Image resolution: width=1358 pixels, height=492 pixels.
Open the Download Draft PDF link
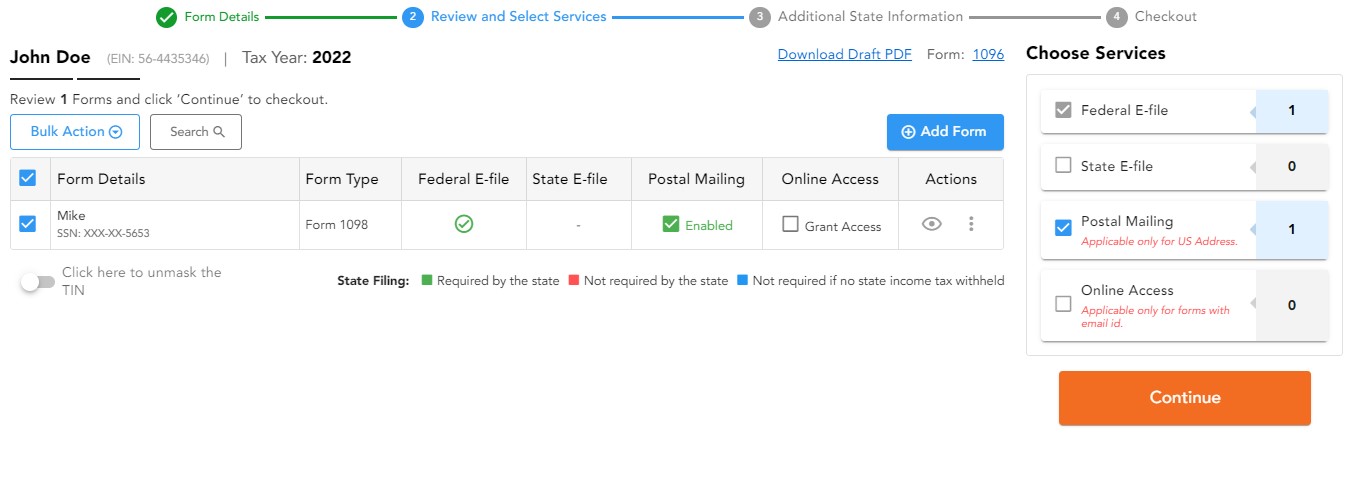845,55
